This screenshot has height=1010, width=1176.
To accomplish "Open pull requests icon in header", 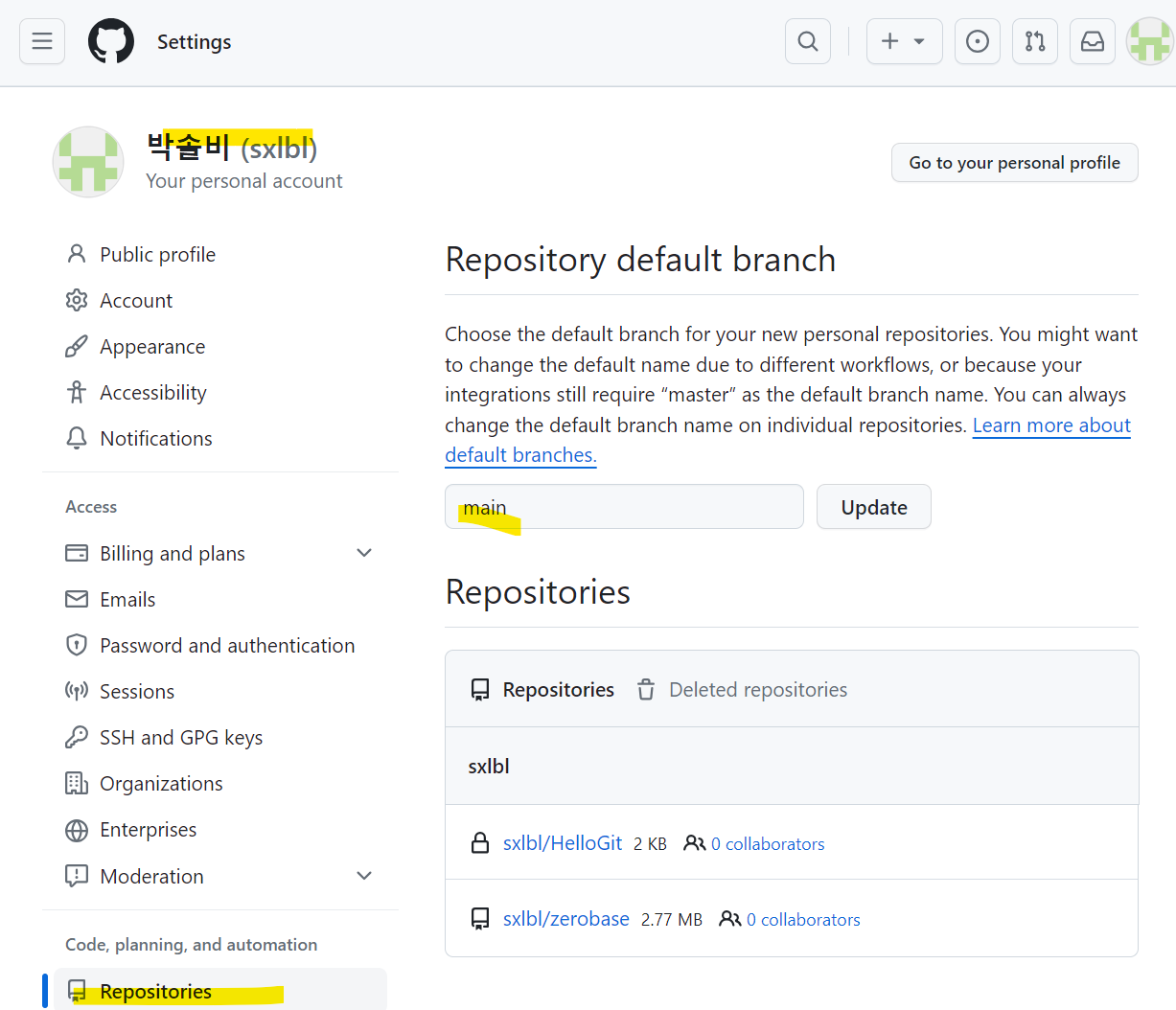I will click(1035, 41).
